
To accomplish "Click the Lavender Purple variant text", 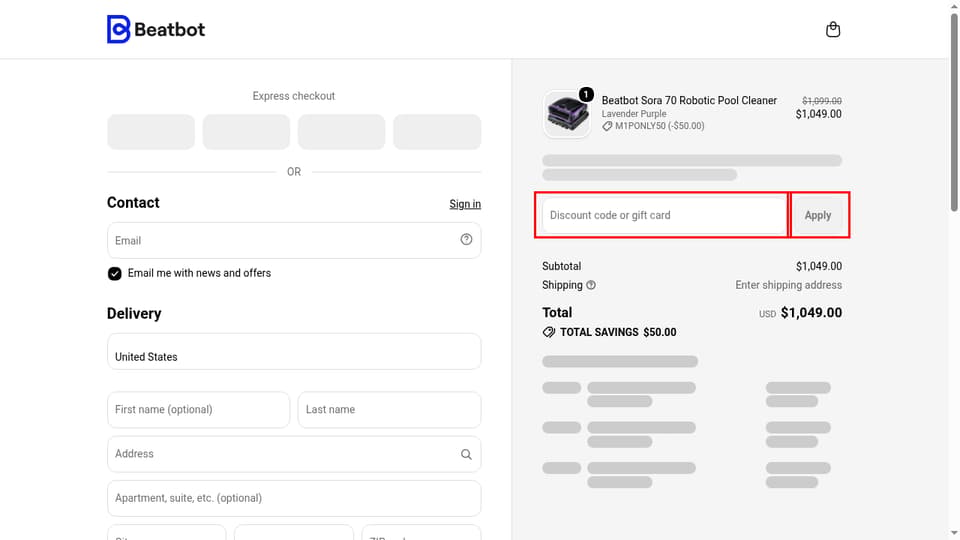I will [634, 114].
